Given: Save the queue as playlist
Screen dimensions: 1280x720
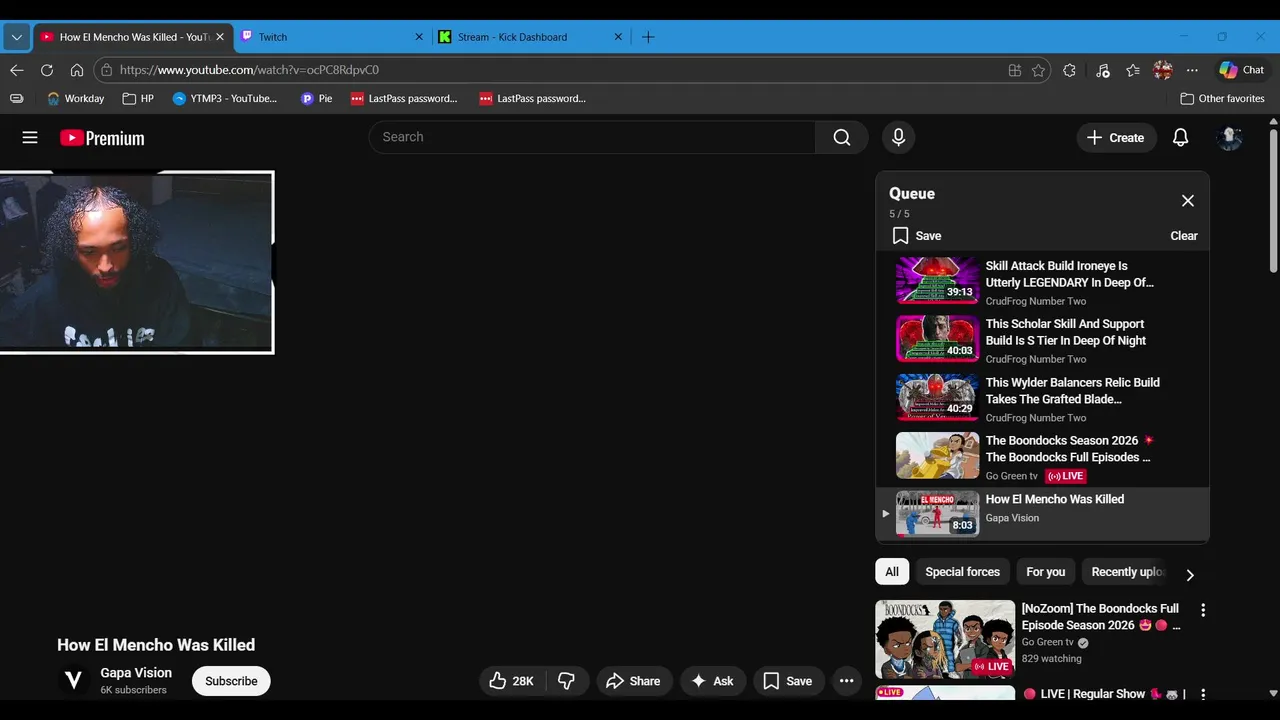Looking at the screenshot, I should click(x=916, y=236).
